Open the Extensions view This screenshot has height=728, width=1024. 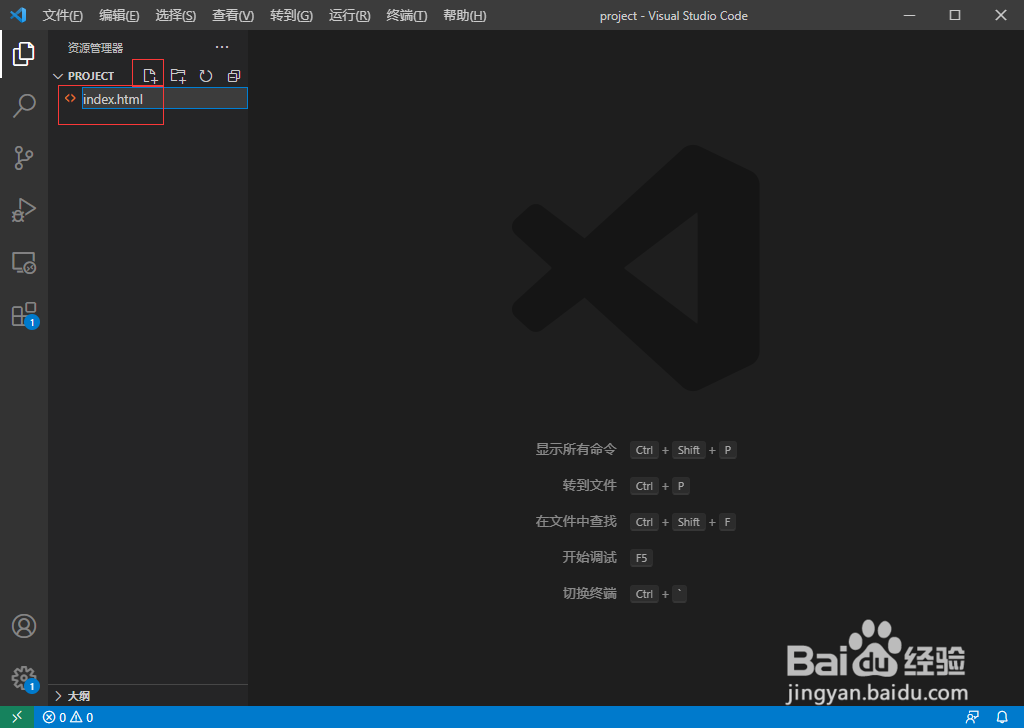click(25, 315)
